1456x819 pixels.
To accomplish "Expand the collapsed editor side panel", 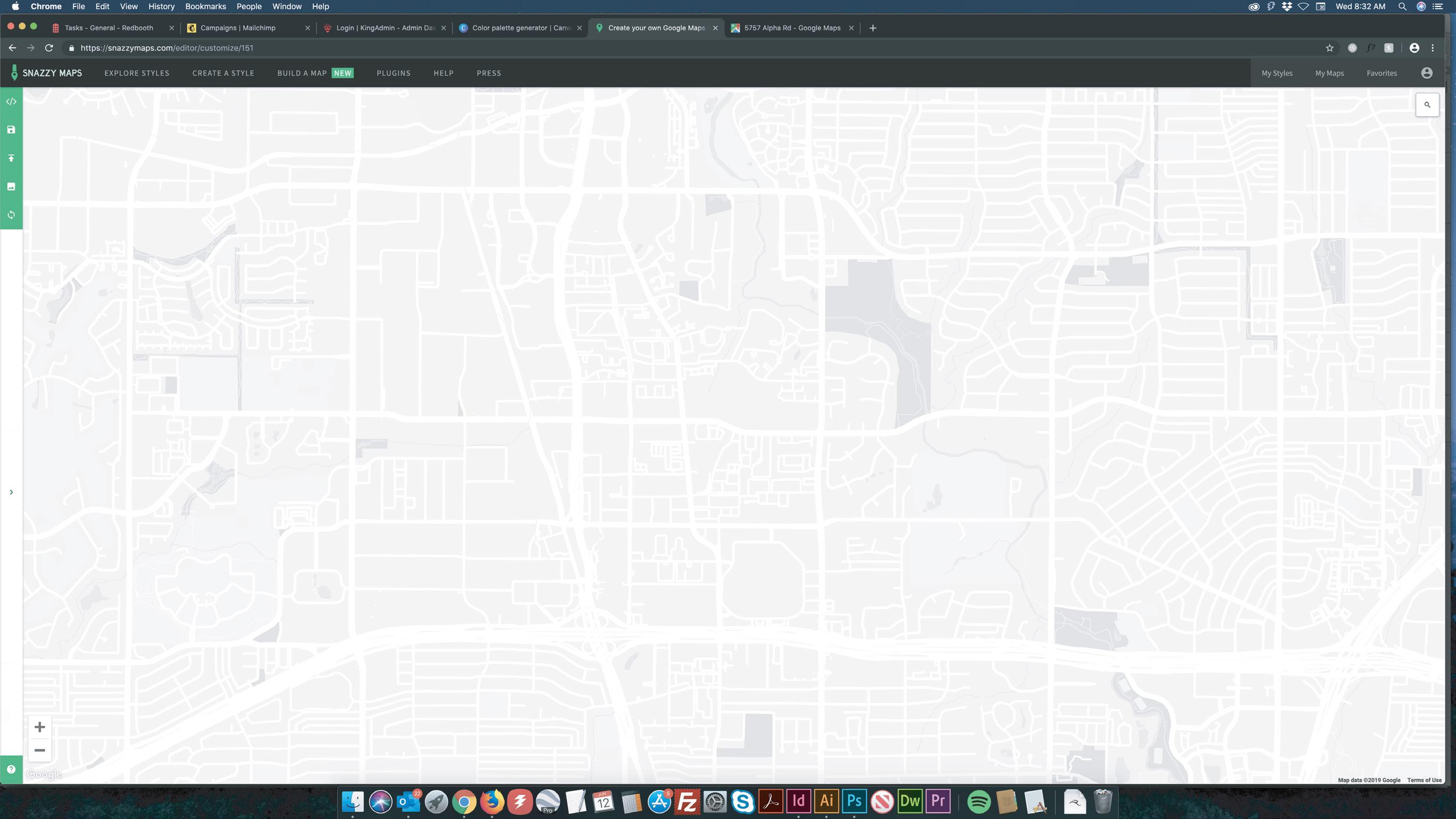I will [x=11, y=492].
